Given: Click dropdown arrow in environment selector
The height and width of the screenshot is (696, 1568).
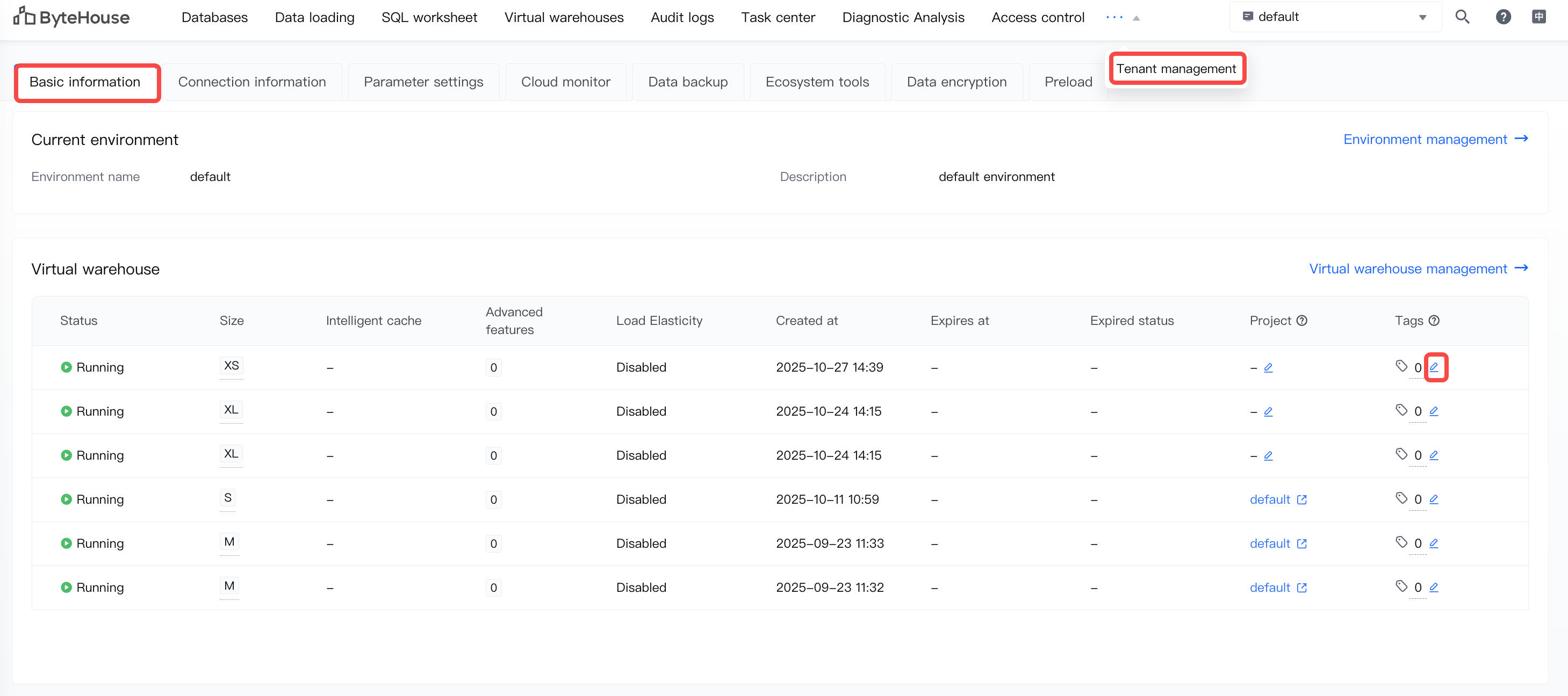Looking at the screenshot, I should 1422,17.
